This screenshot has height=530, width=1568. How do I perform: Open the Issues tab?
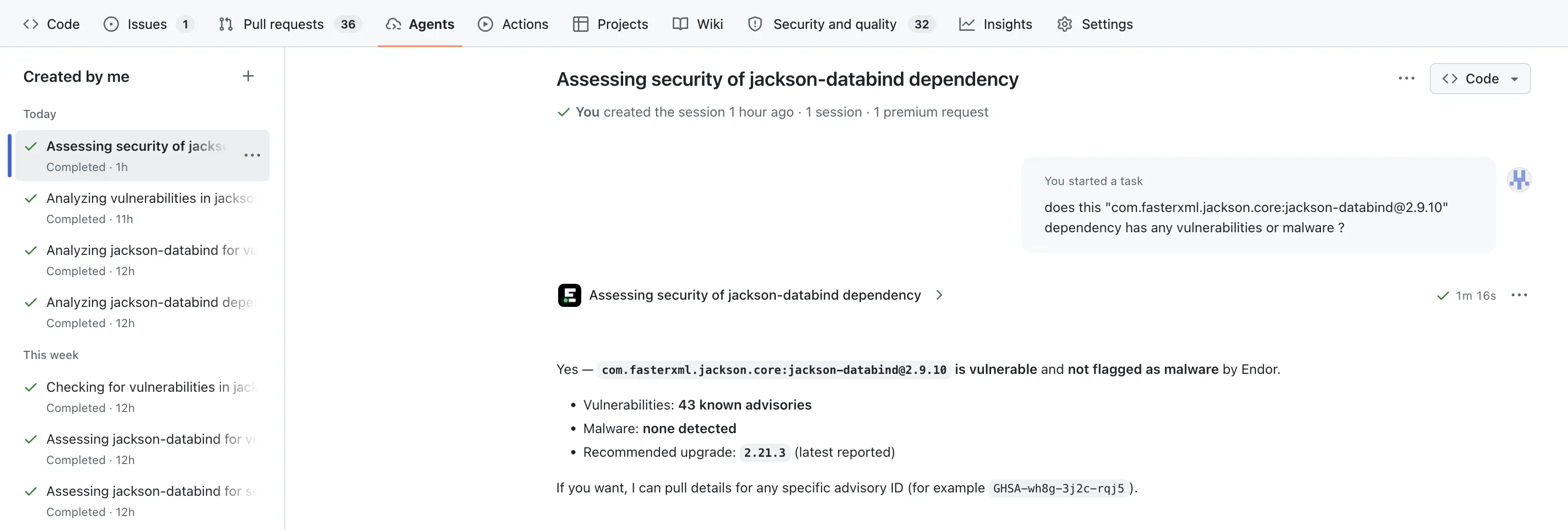(148, 24)
